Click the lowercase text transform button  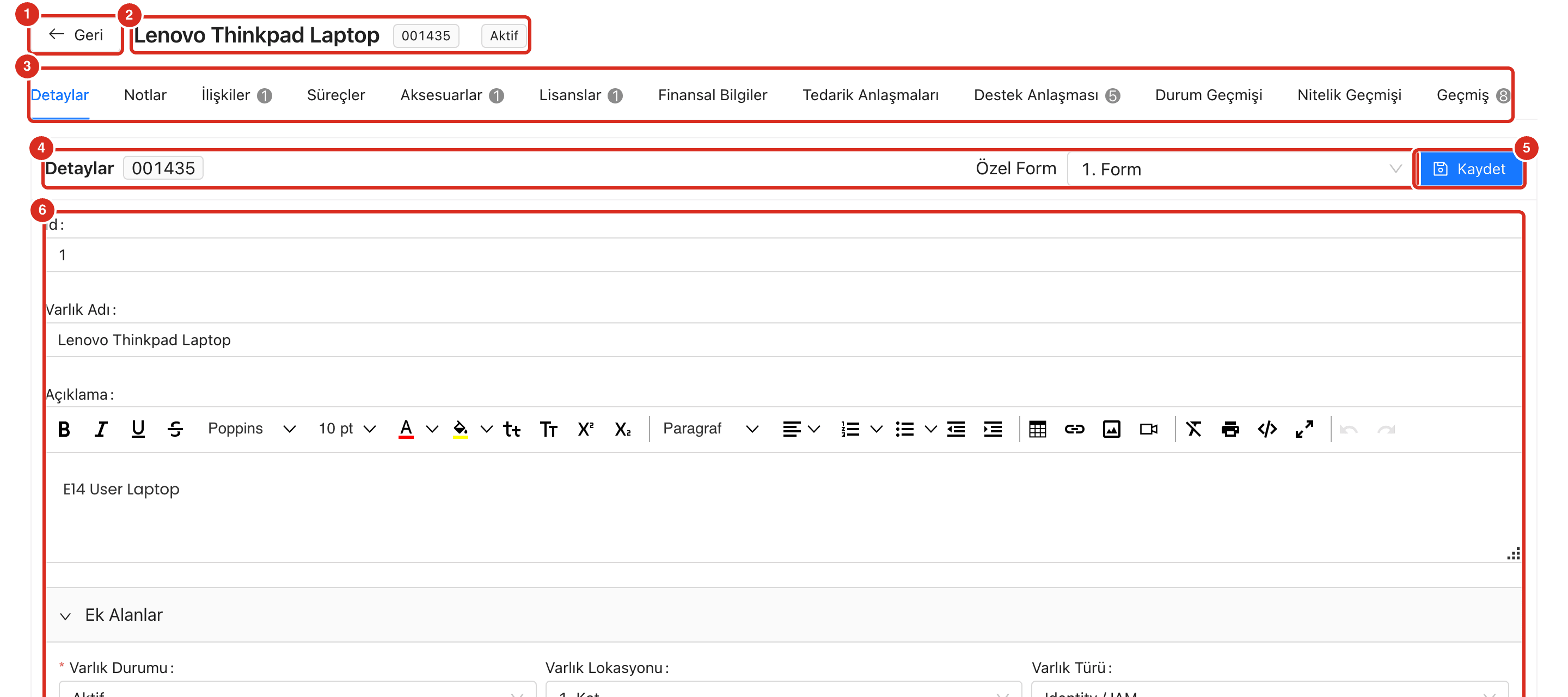coord(511,429)
